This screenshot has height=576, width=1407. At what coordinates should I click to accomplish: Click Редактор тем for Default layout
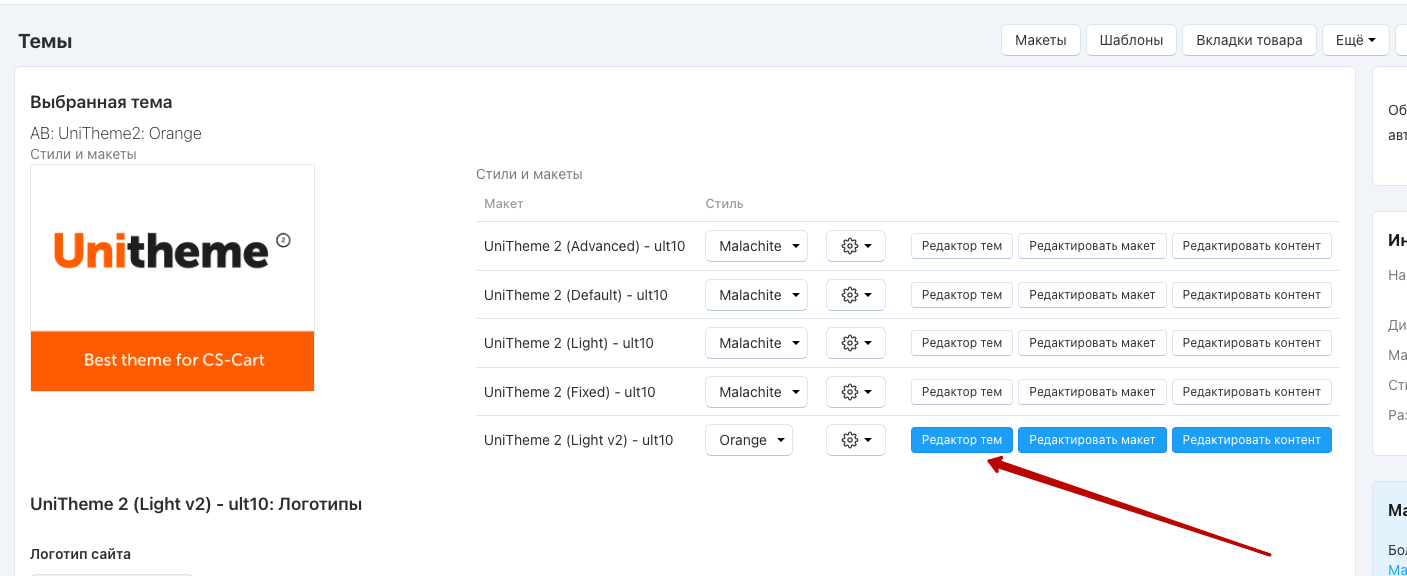pos(962,295)
